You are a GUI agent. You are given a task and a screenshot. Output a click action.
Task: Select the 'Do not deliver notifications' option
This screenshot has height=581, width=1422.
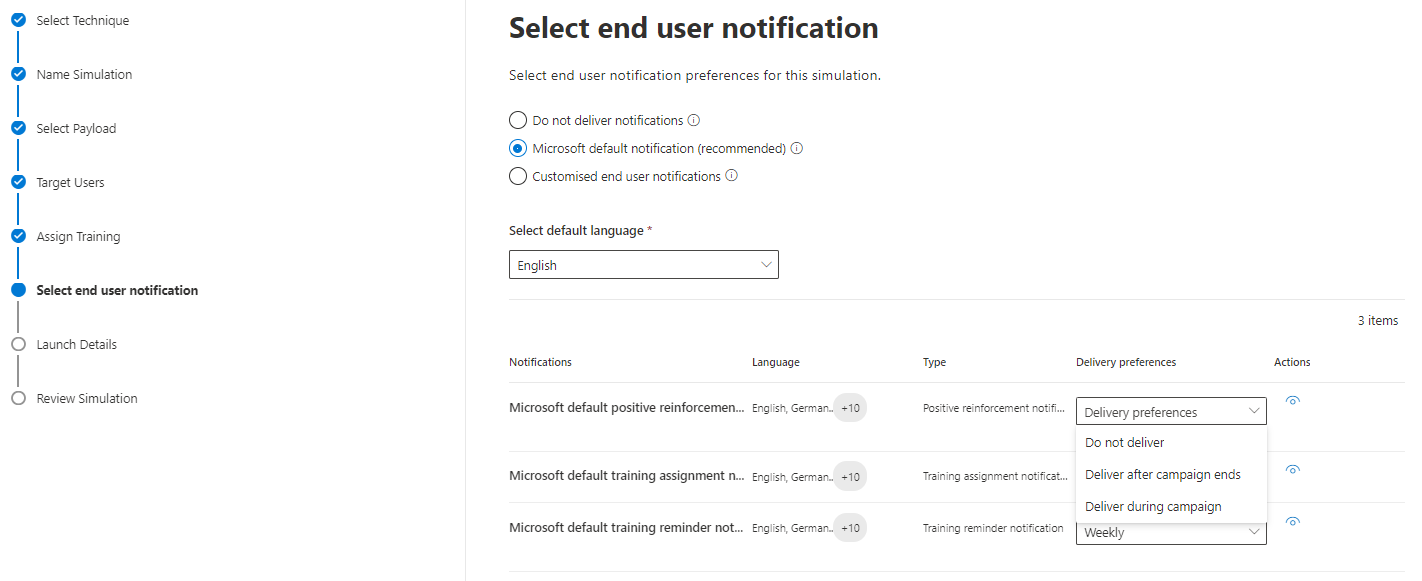[517, 119]
